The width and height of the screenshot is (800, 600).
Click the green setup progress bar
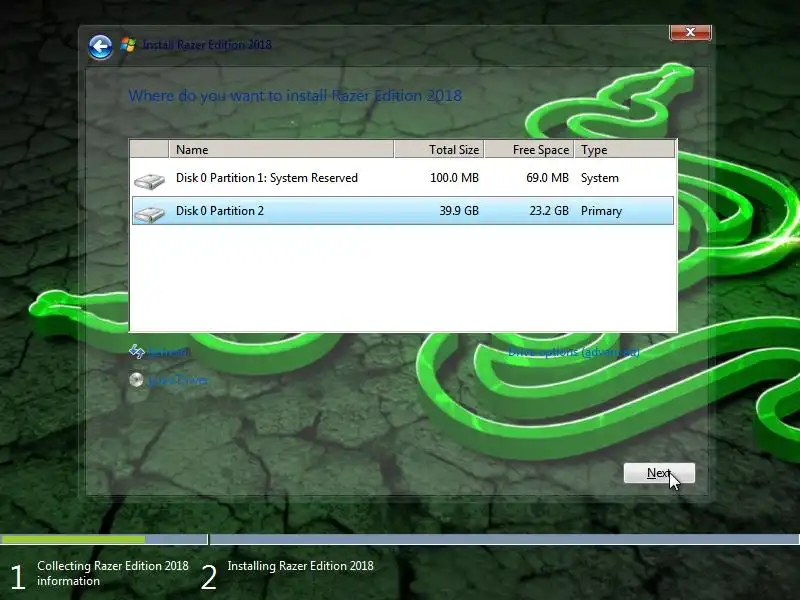coord(72,539)
